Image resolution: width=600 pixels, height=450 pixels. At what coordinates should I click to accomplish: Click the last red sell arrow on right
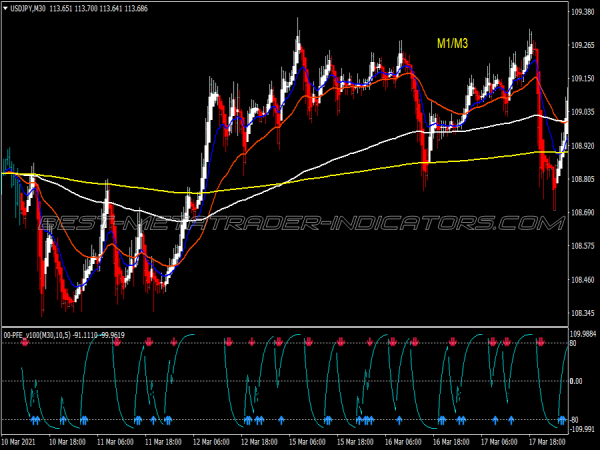541,342
